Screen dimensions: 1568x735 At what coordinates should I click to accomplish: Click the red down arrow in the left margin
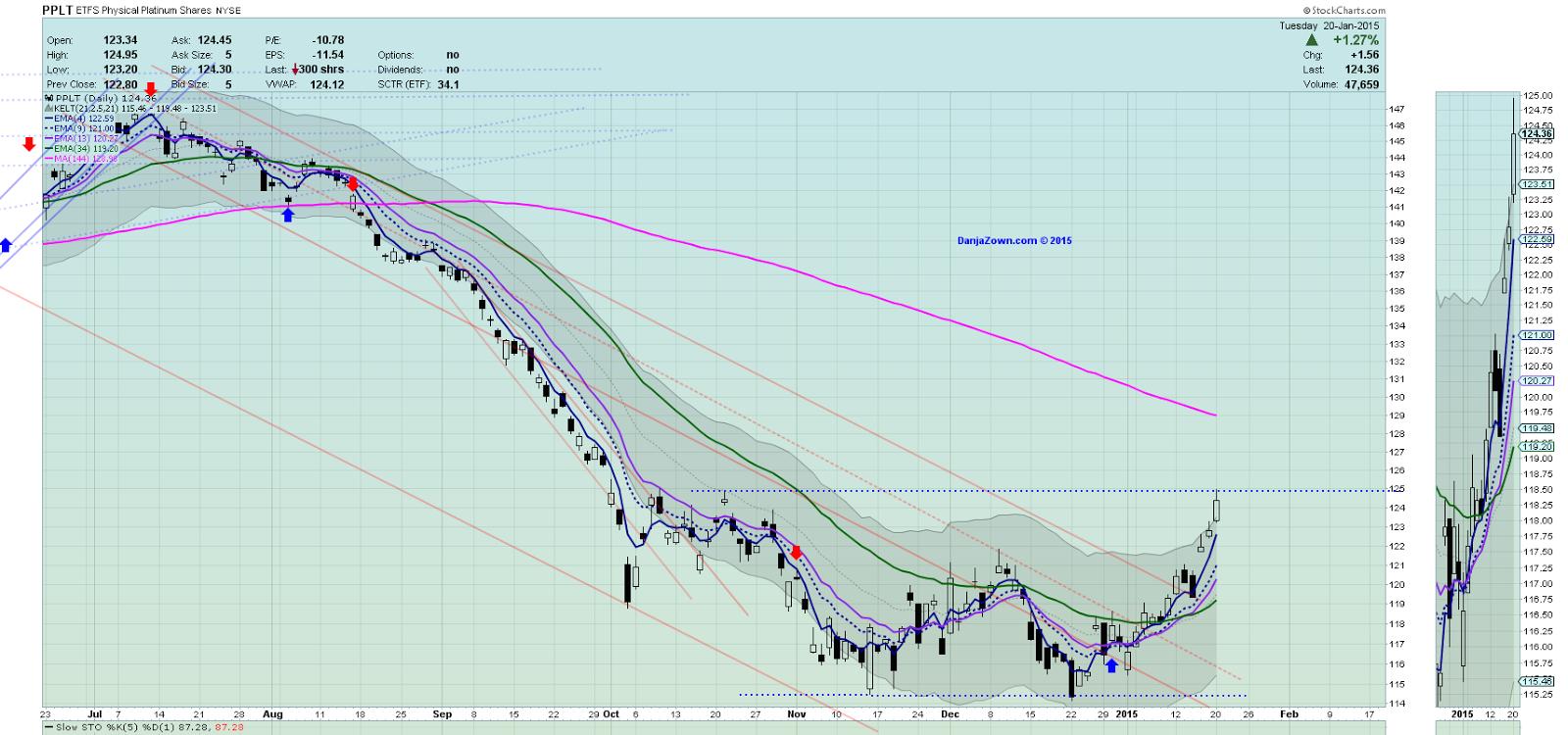tap(29, 144)
